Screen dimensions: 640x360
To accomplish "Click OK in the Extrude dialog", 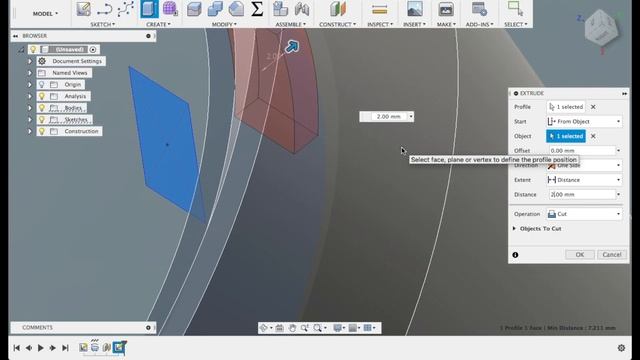I will [580, 255].
